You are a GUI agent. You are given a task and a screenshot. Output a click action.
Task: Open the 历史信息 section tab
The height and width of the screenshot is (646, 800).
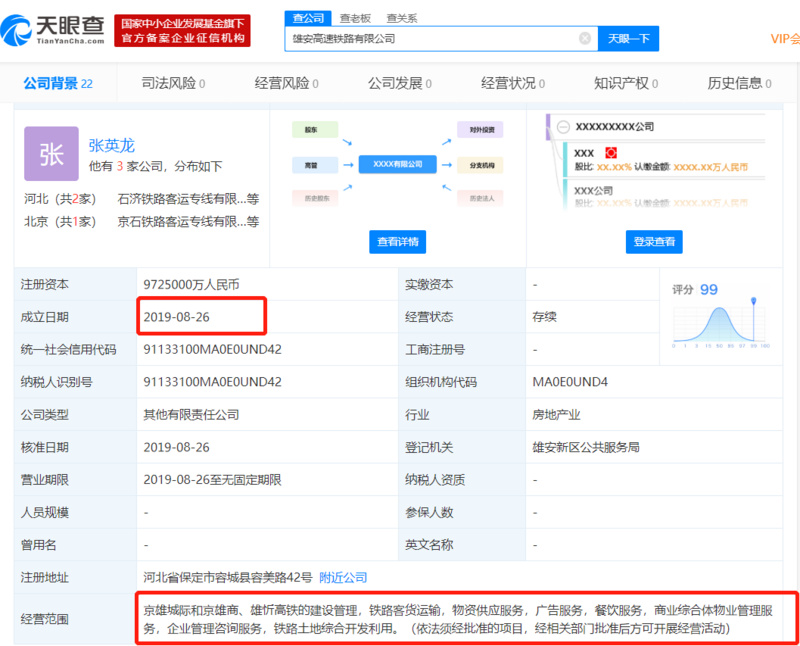pos(736,84)
